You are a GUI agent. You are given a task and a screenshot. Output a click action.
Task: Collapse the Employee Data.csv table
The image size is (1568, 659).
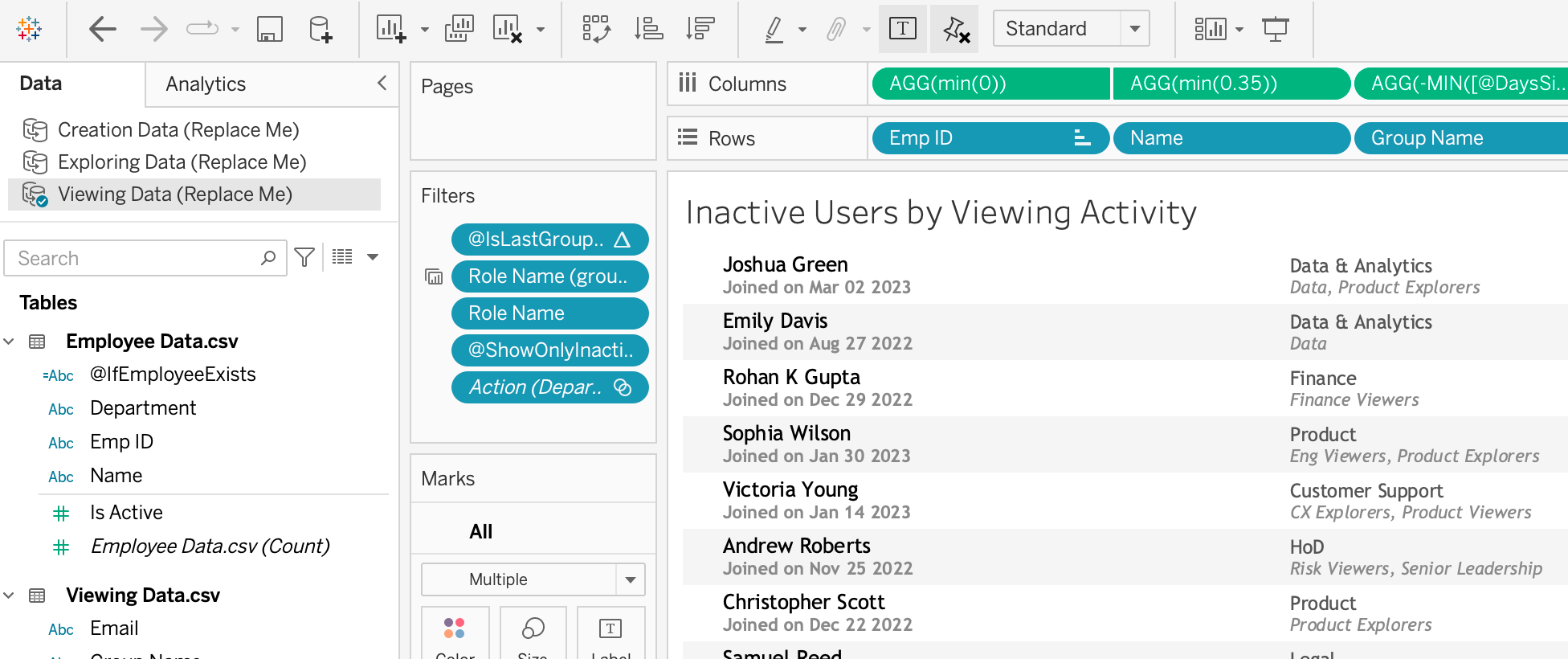click(9, 342)
